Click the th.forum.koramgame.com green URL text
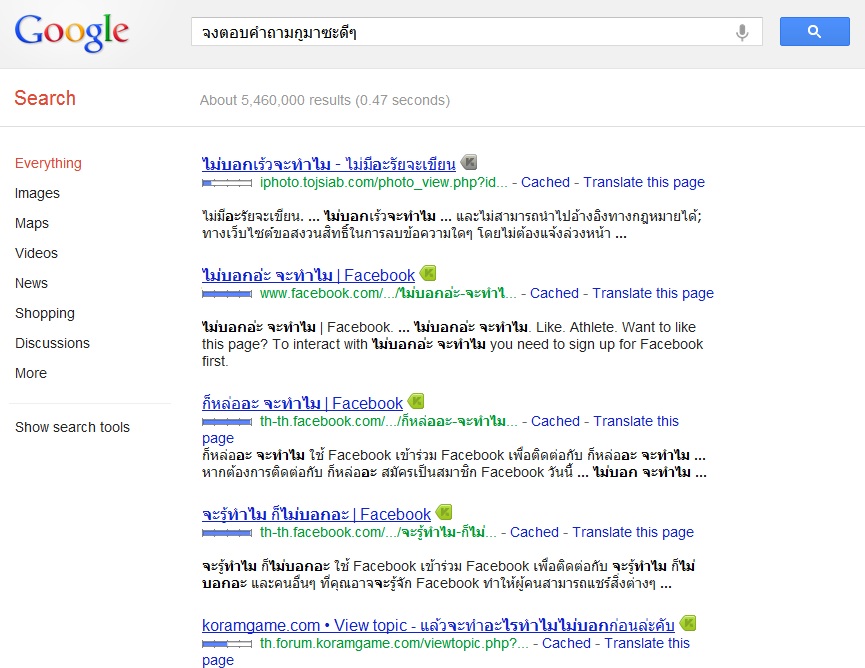Image resolution: width=865 pixels, height=668 pixels. 394,643
